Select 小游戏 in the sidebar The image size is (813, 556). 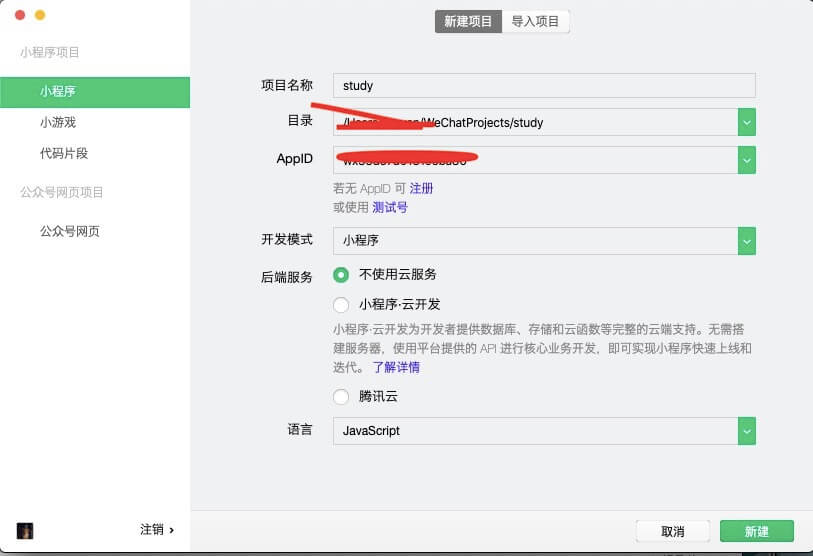pos(58,122)
